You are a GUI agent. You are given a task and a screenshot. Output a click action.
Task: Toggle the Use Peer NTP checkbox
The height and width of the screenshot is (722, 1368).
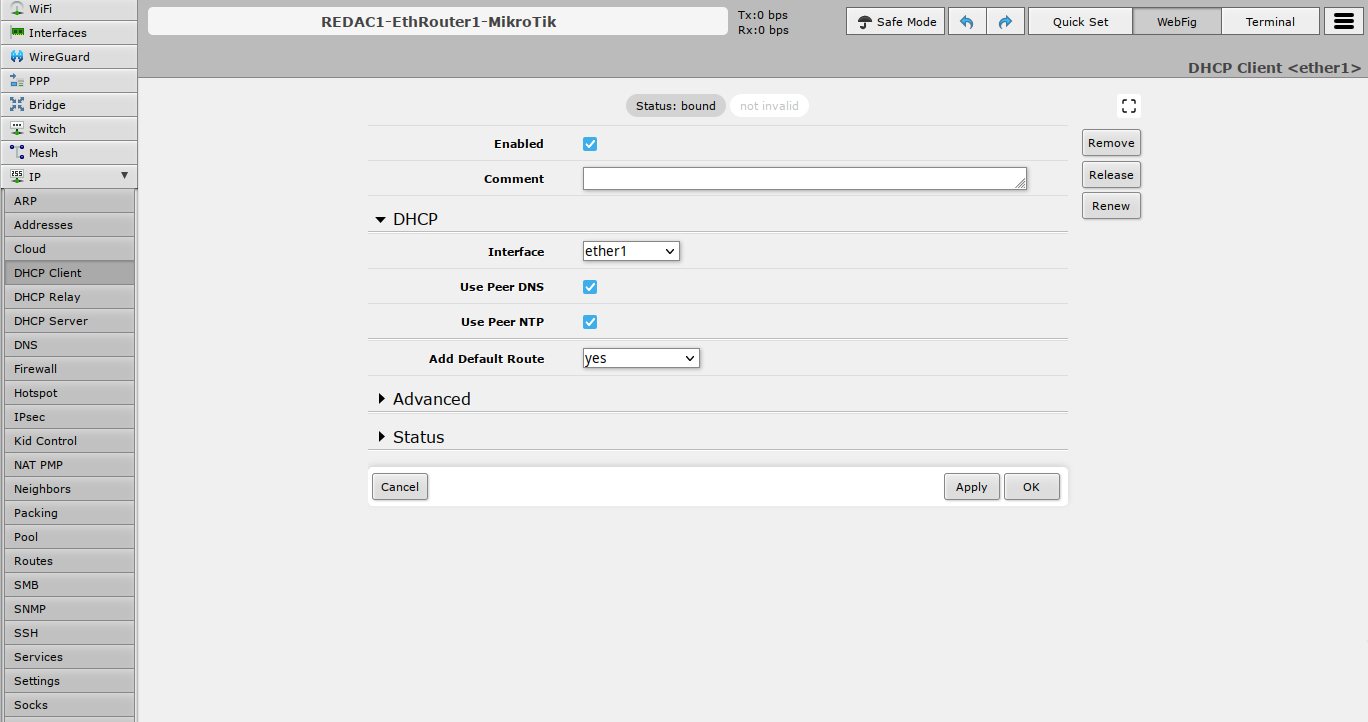(x=590, y=322)
